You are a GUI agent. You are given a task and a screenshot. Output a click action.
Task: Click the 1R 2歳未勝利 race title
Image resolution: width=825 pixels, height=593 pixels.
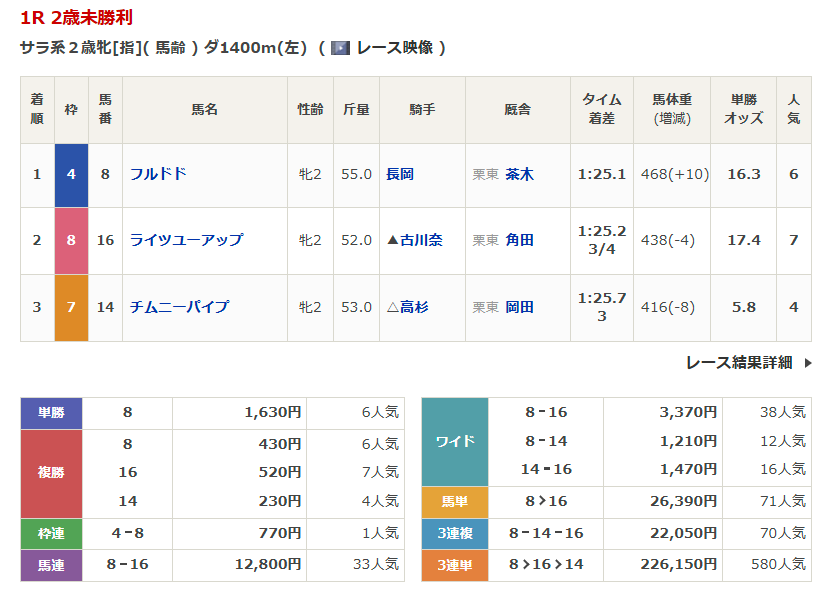(x=76, y=18)
